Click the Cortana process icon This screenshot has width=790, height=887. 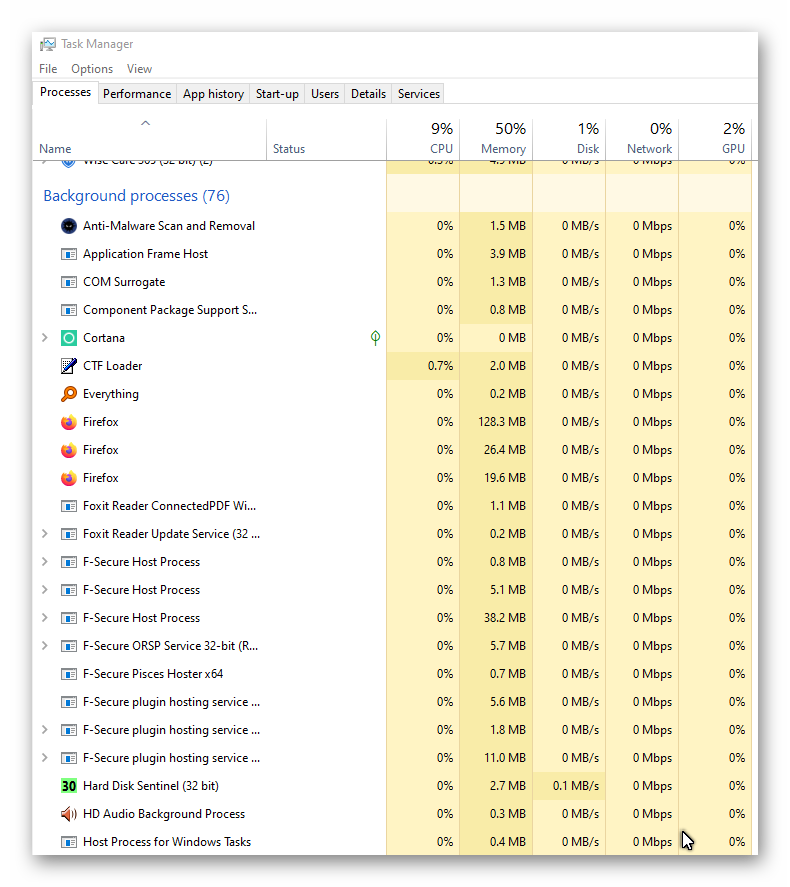[x=69, y=338]
